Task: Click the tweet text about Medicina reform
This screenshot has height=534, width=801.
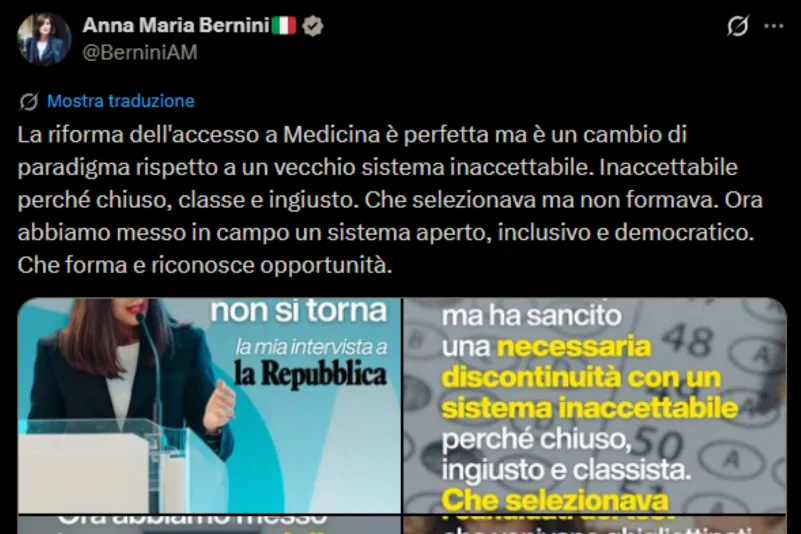Action: tap(390, 200)
